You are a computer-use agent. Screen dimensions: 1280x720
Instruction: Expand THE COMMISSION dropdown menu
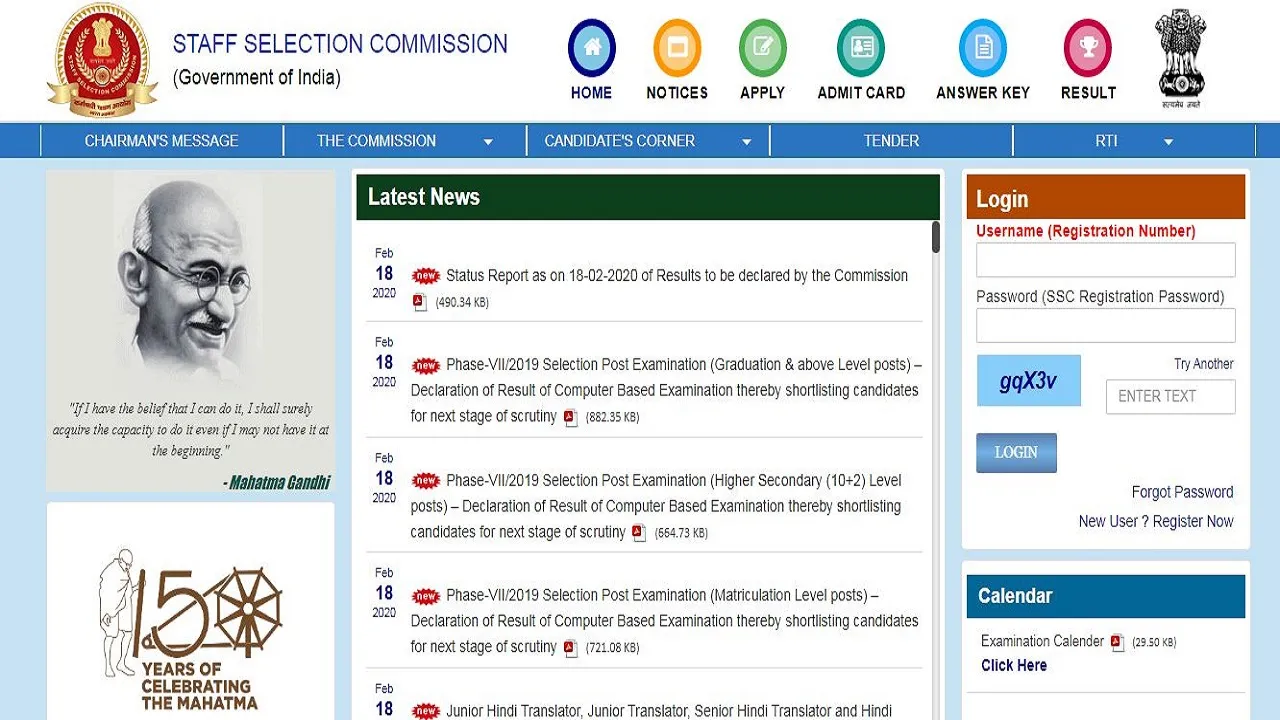pyautogui.click(x=488, y=142)
